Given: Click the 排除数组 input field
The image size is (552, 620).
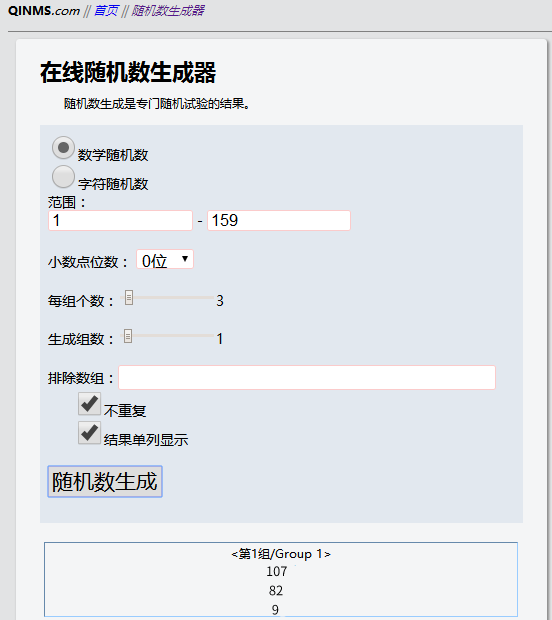Looking at the screenshot, I should pos(307,378).
